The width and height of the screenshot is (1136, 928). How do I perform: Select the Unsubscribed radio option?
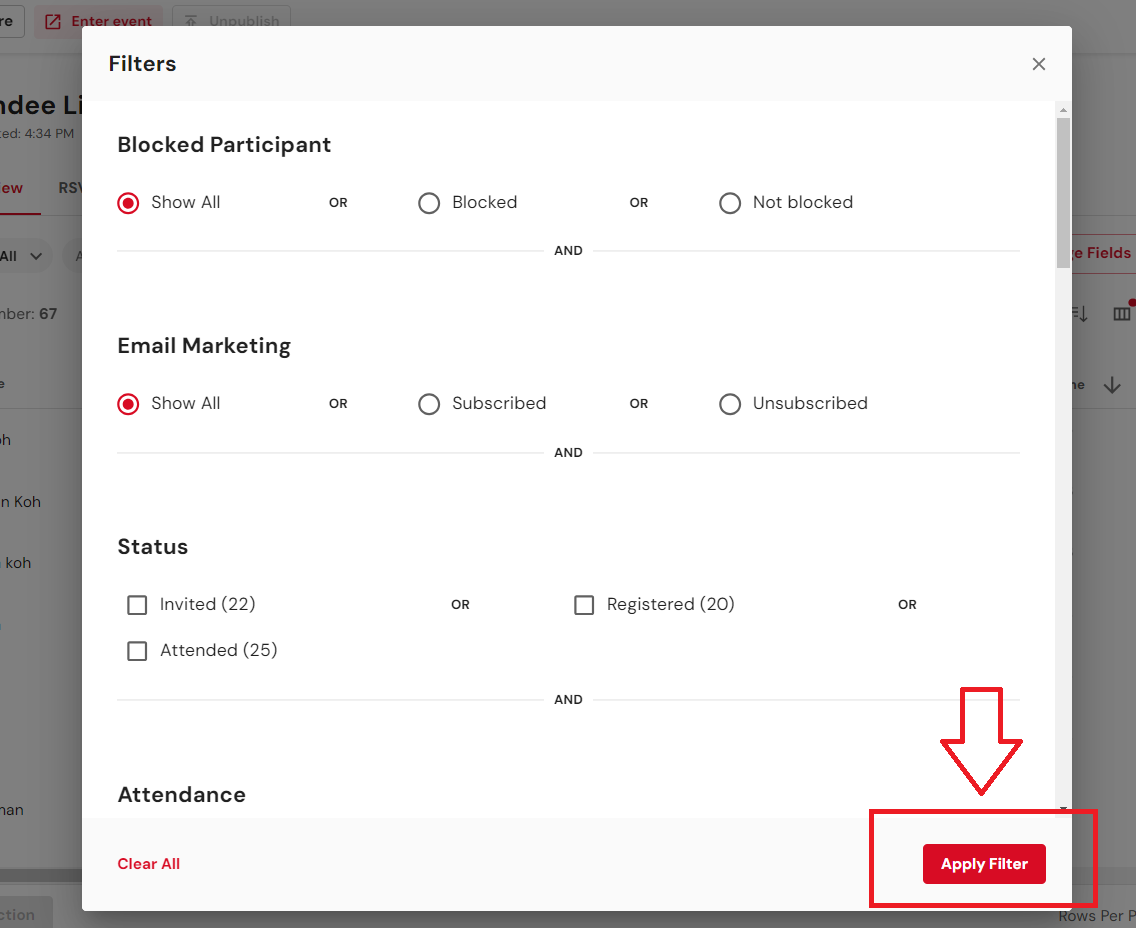730,404
